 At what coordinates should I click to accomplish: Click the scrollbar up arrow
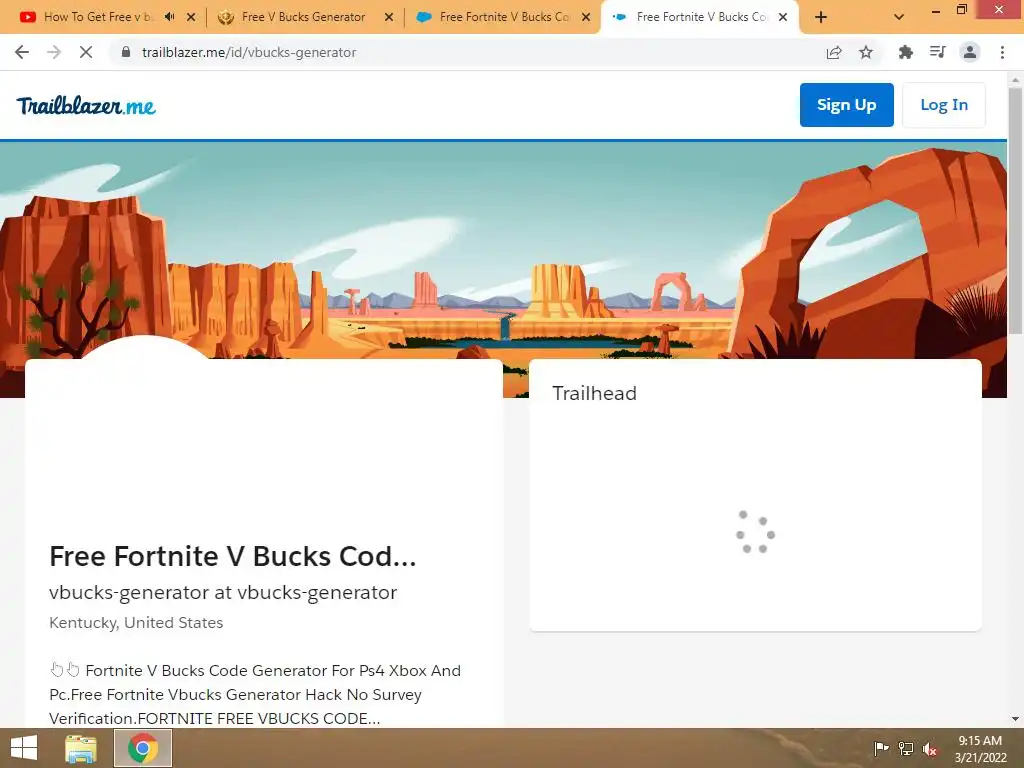coord(1015,80)
